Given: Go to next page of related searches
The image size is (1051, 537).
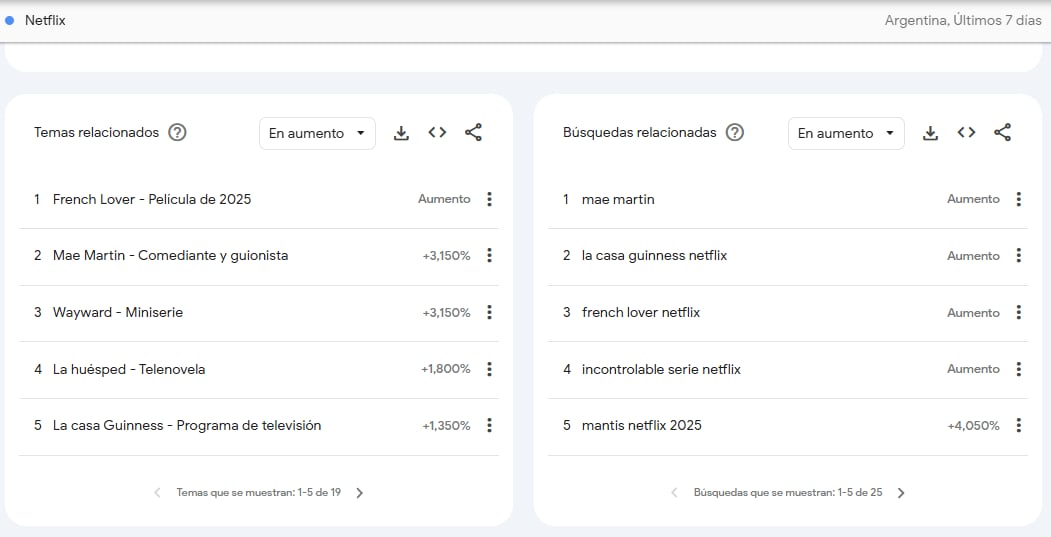Looking at the screenshot, I should (901, 493).
